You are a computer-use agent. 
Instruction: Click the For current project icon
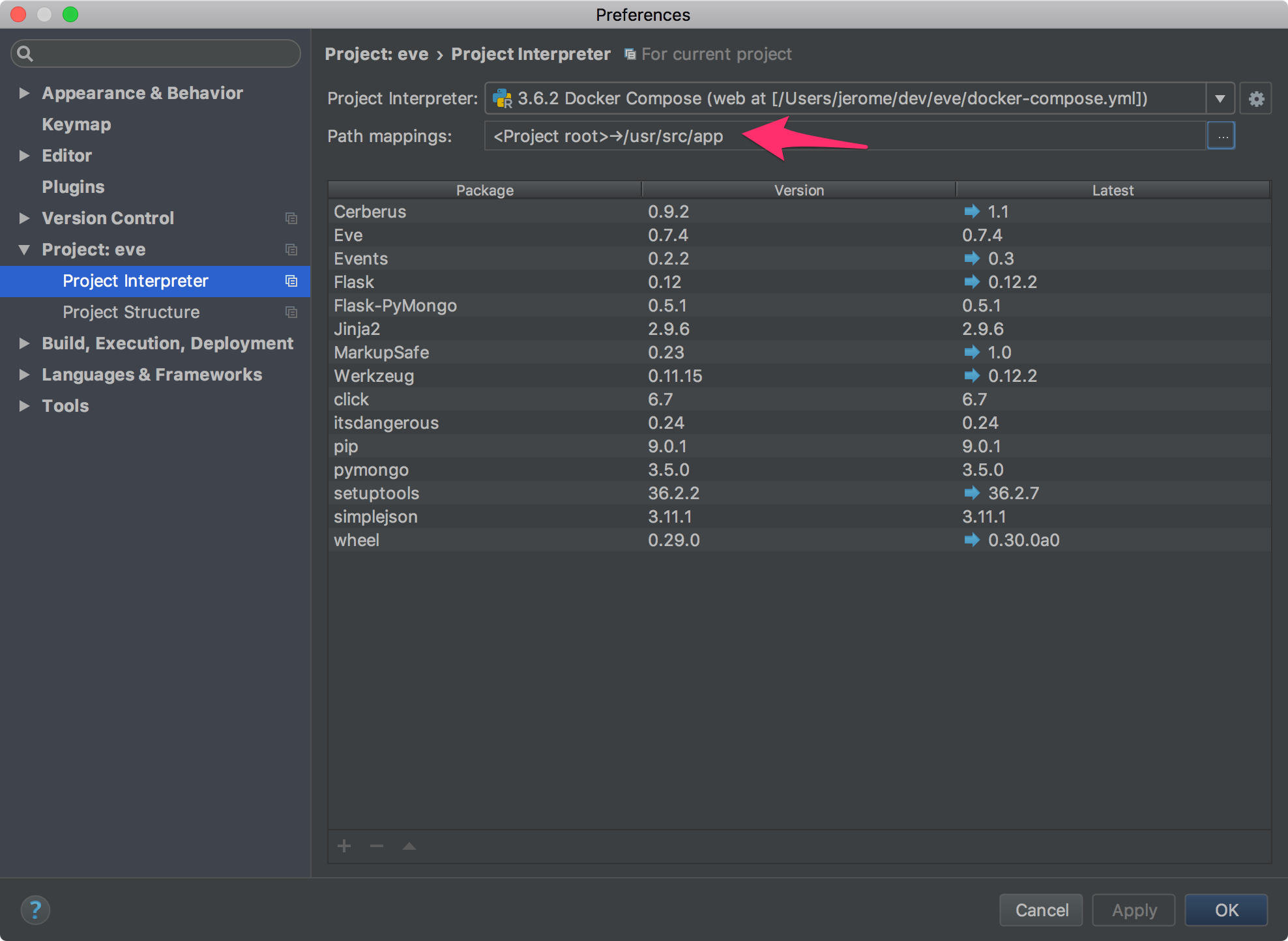630,54
